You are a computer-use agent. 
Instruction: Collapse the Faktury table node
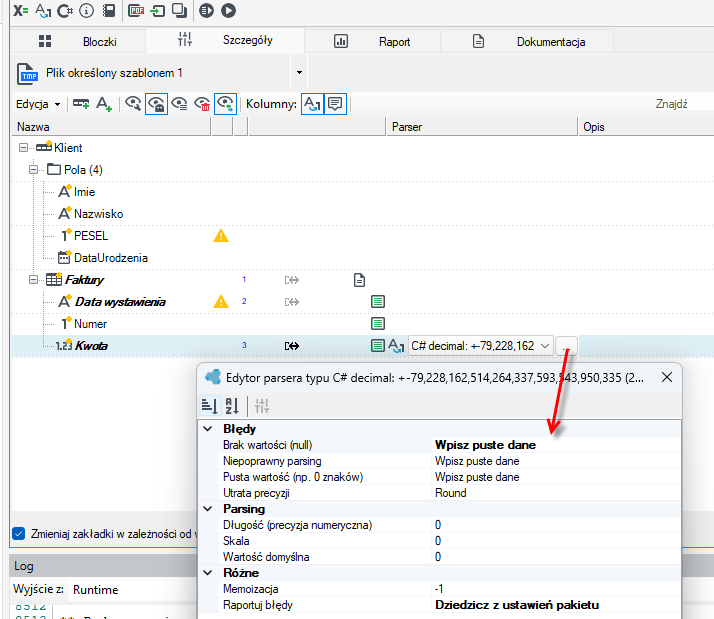click(x=33, y=280)
